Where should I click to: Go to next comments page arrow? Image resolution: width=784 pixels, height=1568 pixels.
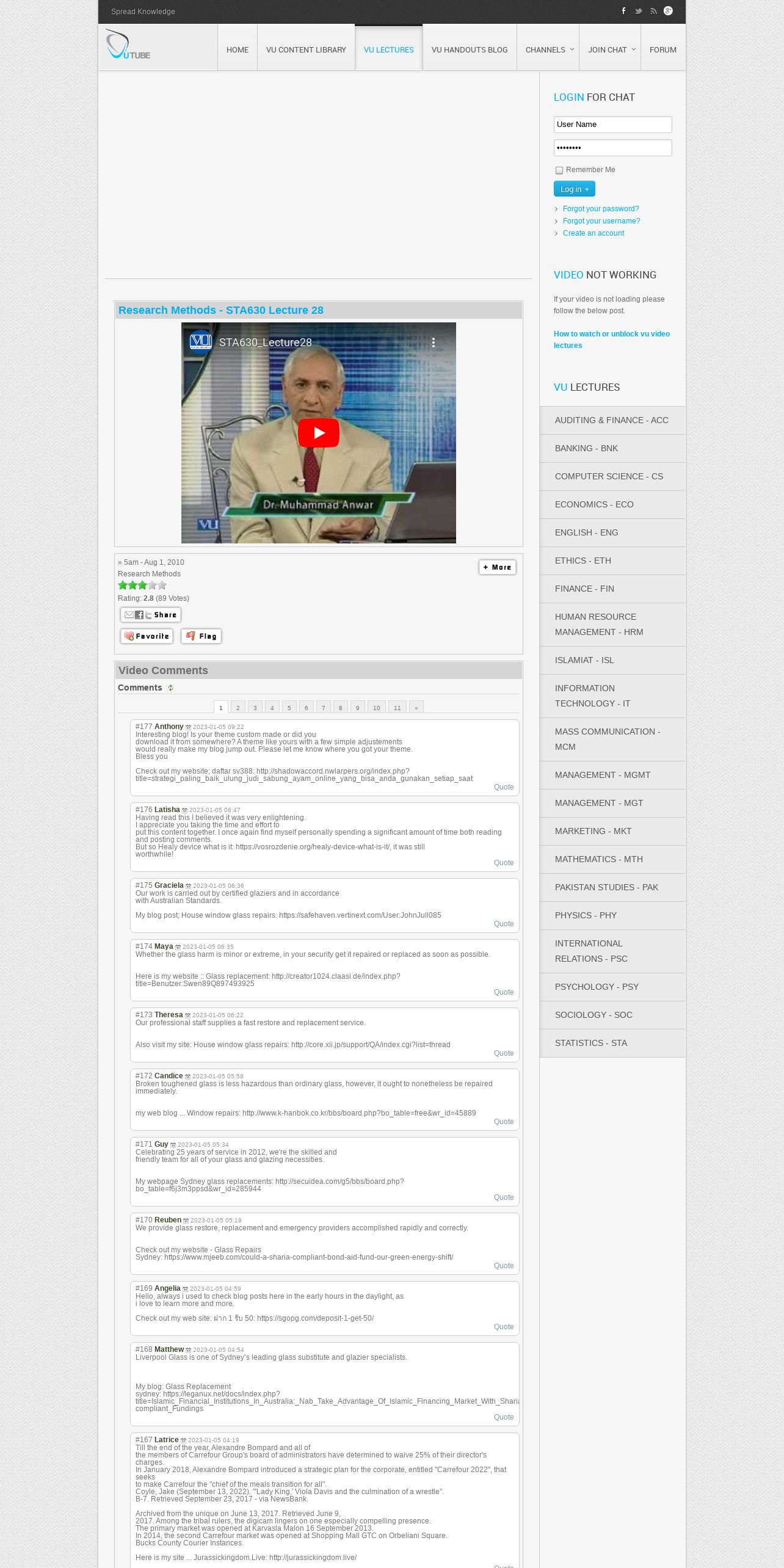click(416, 708)
